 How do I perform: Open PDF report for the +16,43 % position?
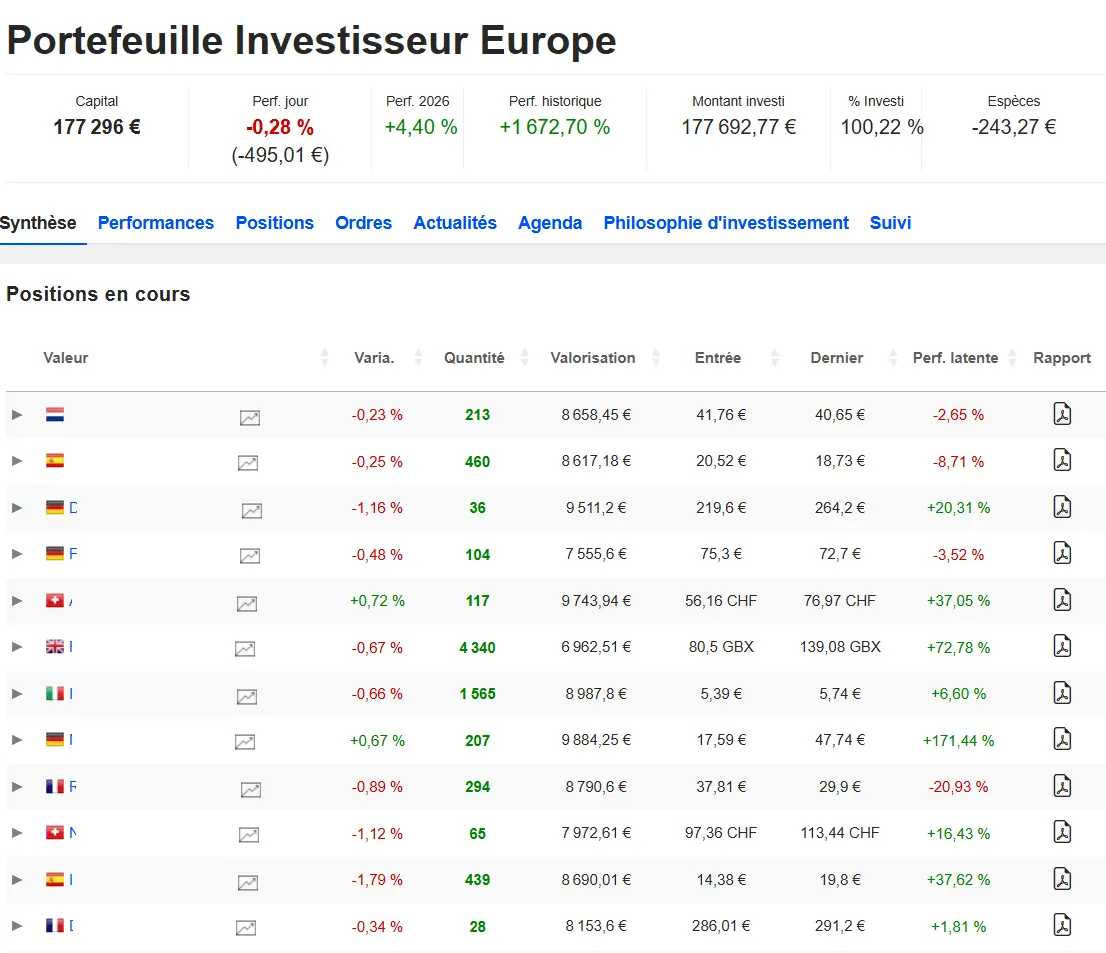pyautogui.click(x=1062, y=832)
